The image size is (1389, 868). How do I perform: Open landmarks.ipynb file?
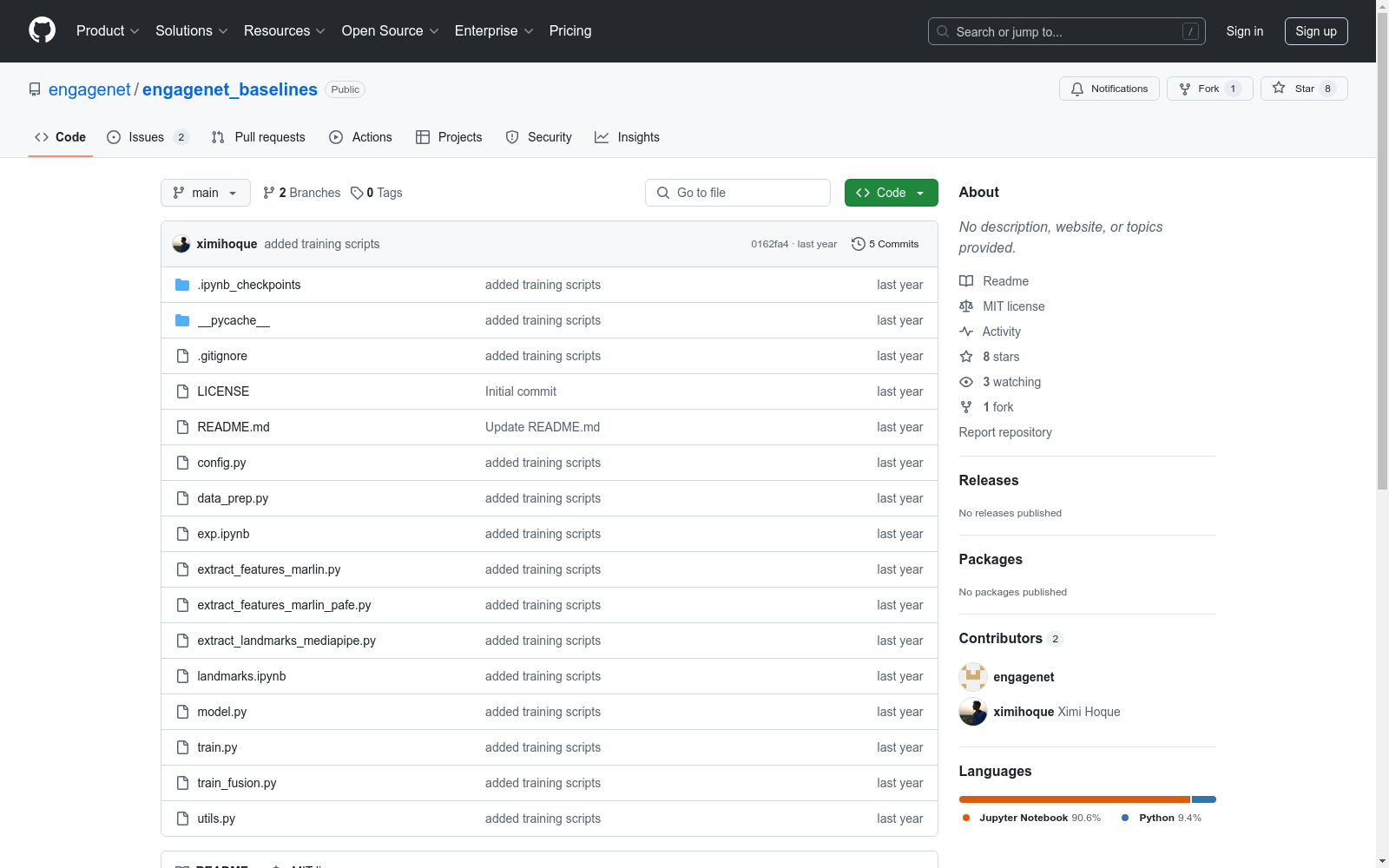tap(241, 676)
